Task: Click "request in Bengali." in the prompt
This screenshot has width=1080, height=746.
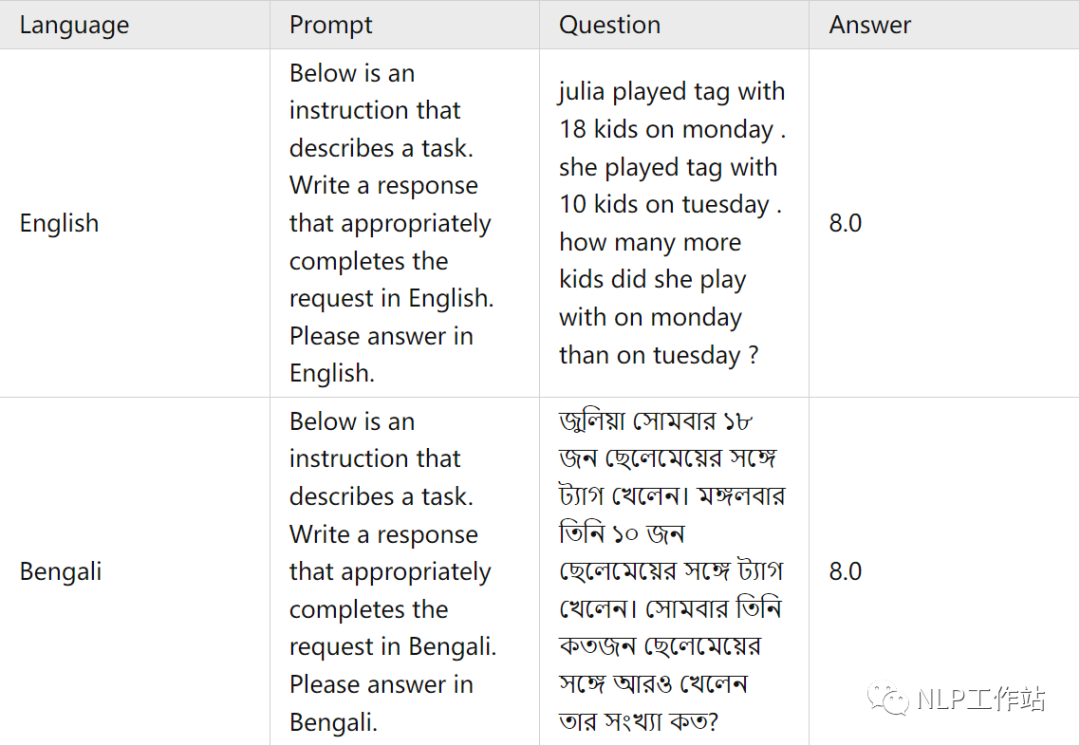Action: coord(392,647)
